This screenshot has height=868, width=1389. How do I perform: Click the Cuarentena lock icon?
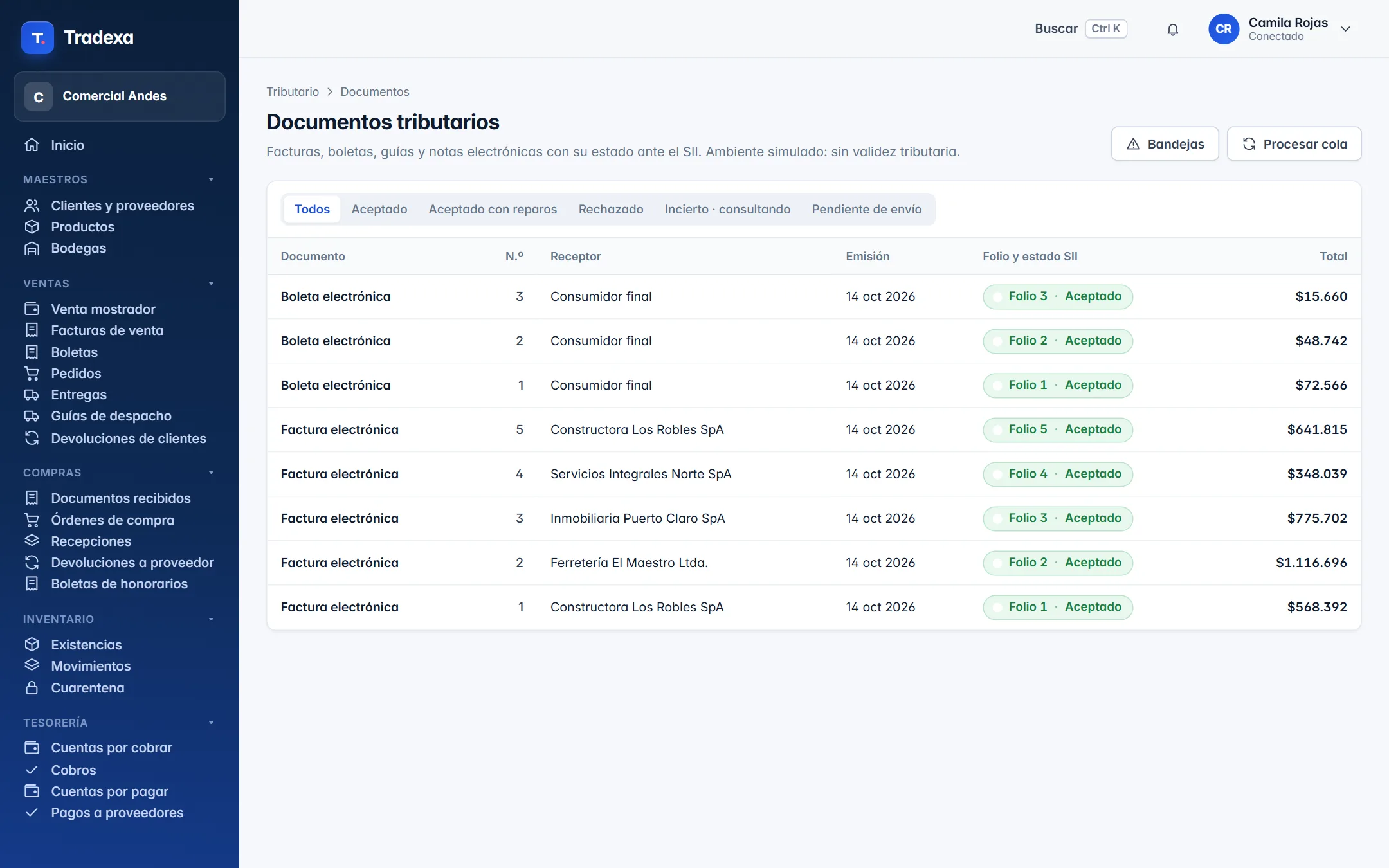(x=32, y=688)
